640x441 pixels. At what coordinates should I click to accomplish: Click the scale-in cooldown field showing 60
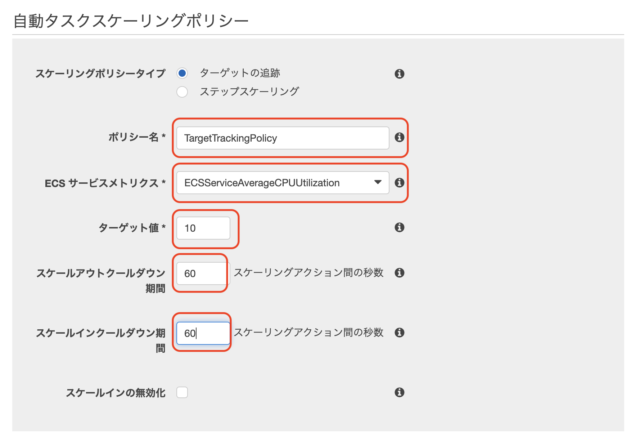pyautogui.click(x=203, y=333)
